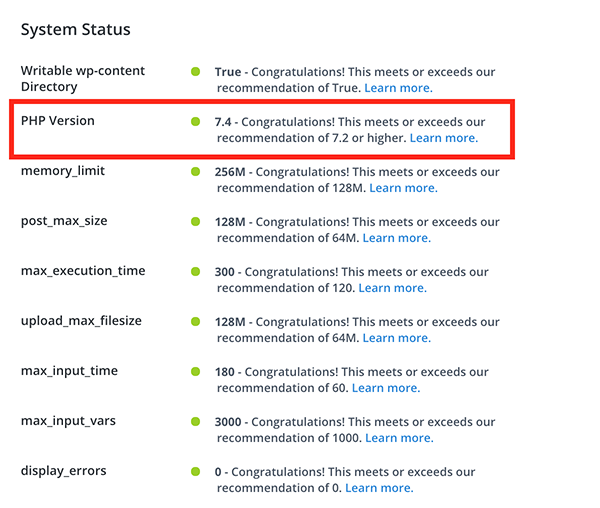600x508 pixels.
Task: Click green status dot for max_input_time
Action: 196,371
